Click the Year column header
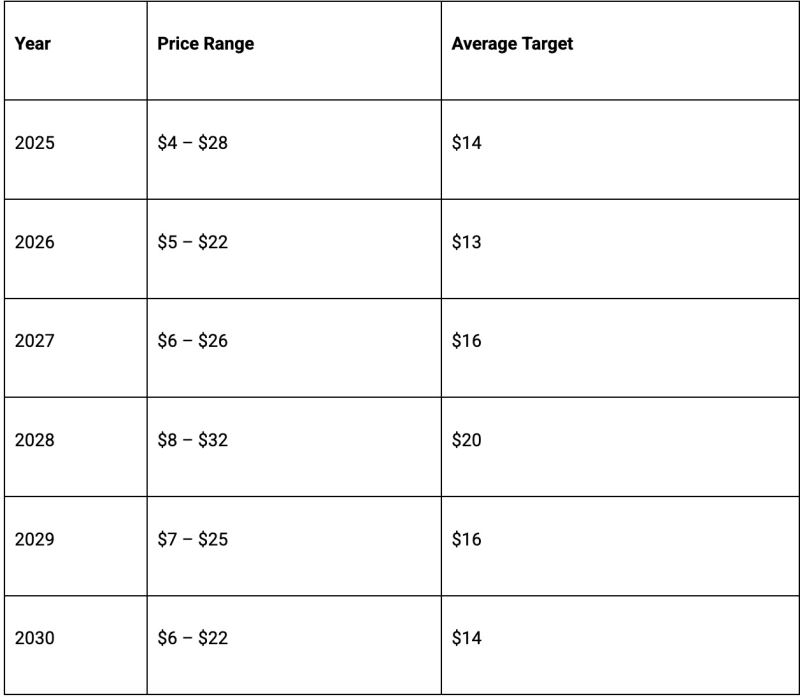800x697 pixels. coord(33,44)
